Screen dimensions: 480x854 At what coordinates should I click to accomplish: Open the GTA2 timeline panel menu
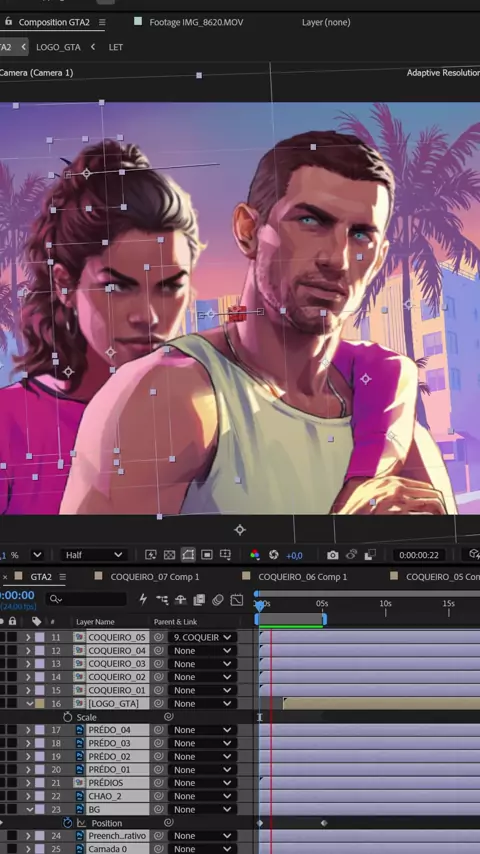coord(63,577)
